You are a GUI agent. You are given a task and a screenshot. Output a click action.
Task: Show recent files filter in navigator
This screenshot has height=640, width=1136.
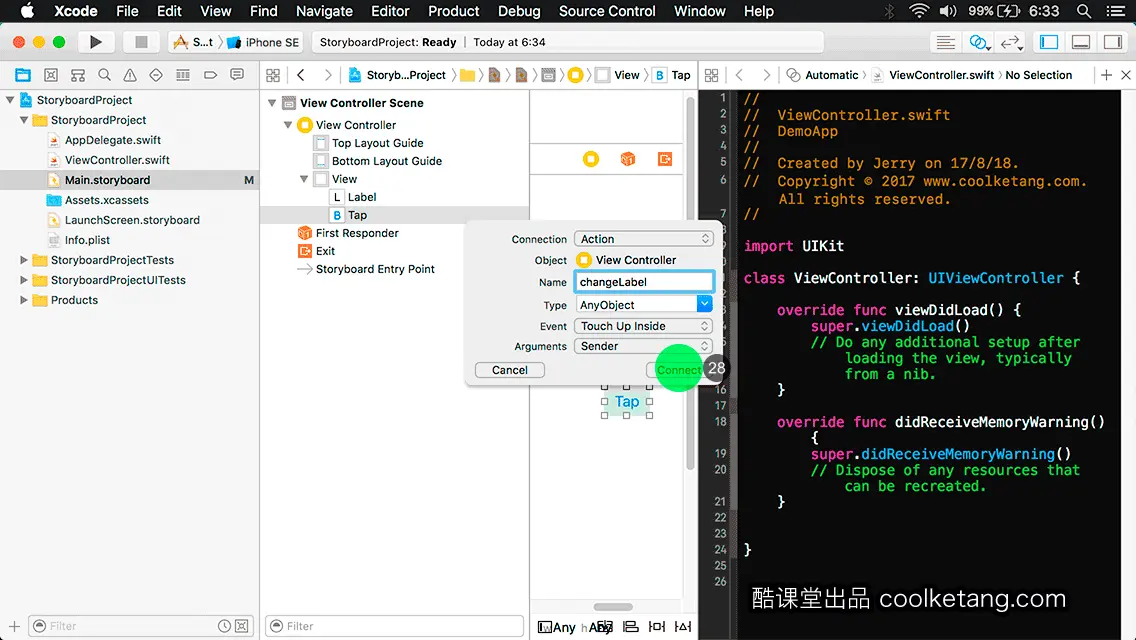point(225,626)
